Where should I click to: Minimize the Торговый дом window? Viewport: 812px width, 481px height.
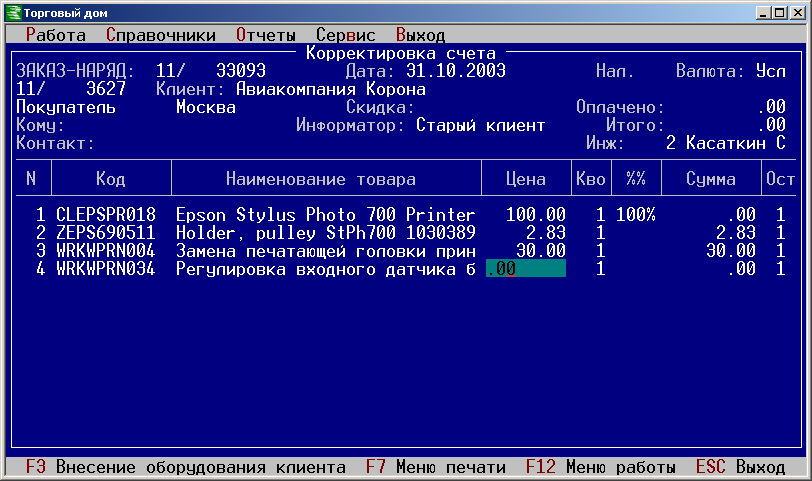(x=763, y=13)
